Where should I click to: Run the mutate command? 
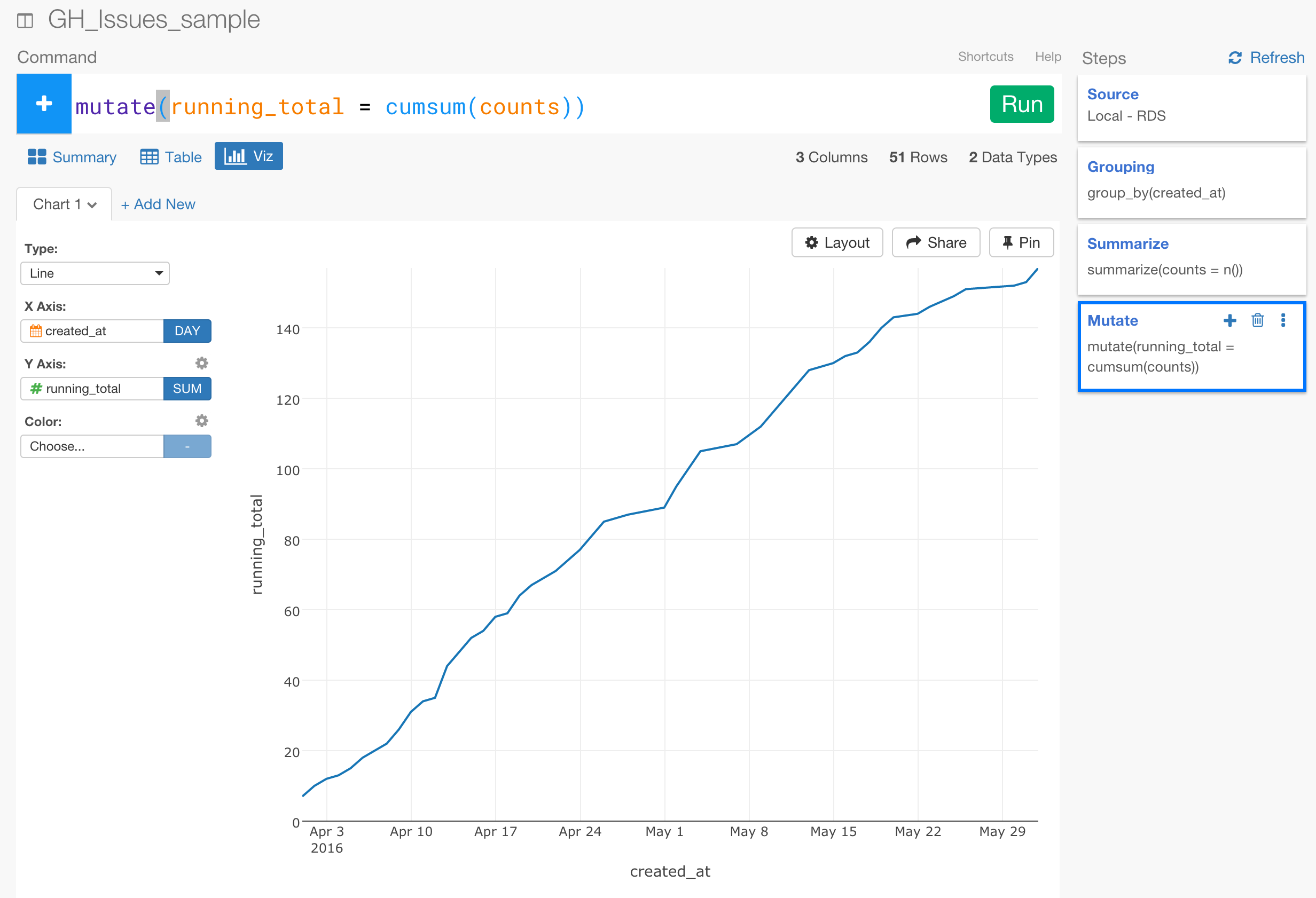coord(1021,104)
